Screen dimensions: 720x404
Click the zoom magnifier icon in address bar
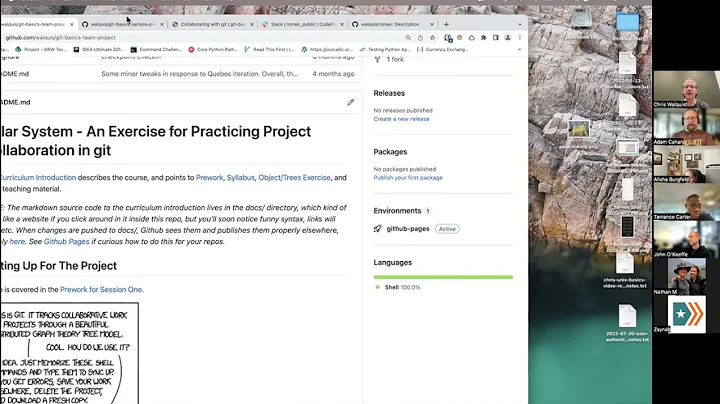click(408, 38)
